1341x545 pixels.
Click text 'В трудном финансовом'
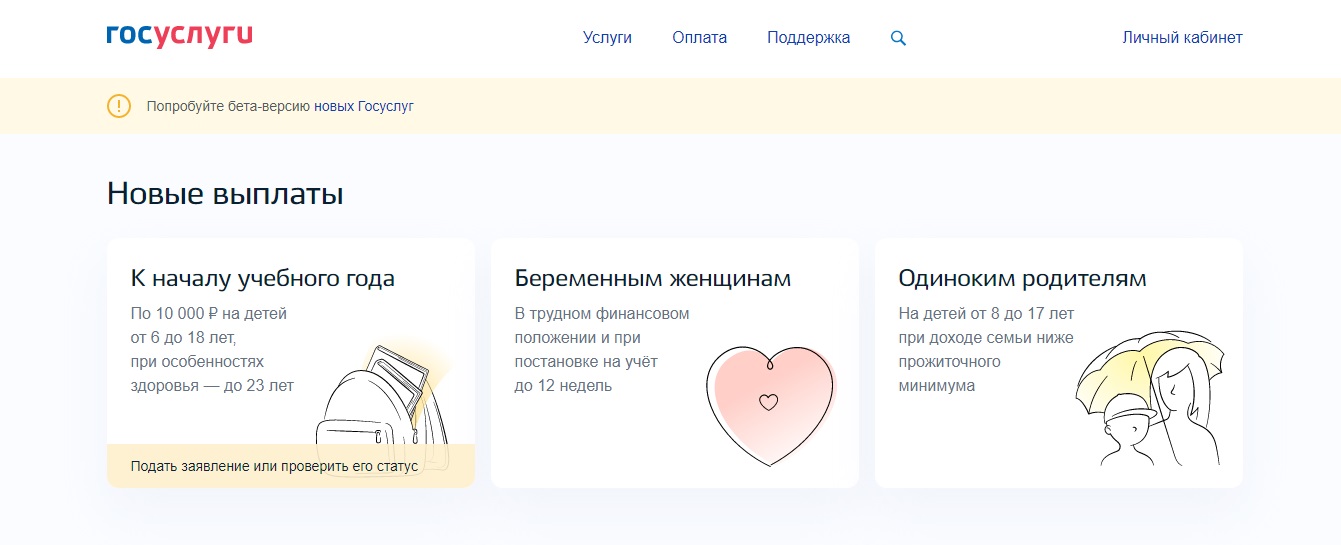click(602, 314)
